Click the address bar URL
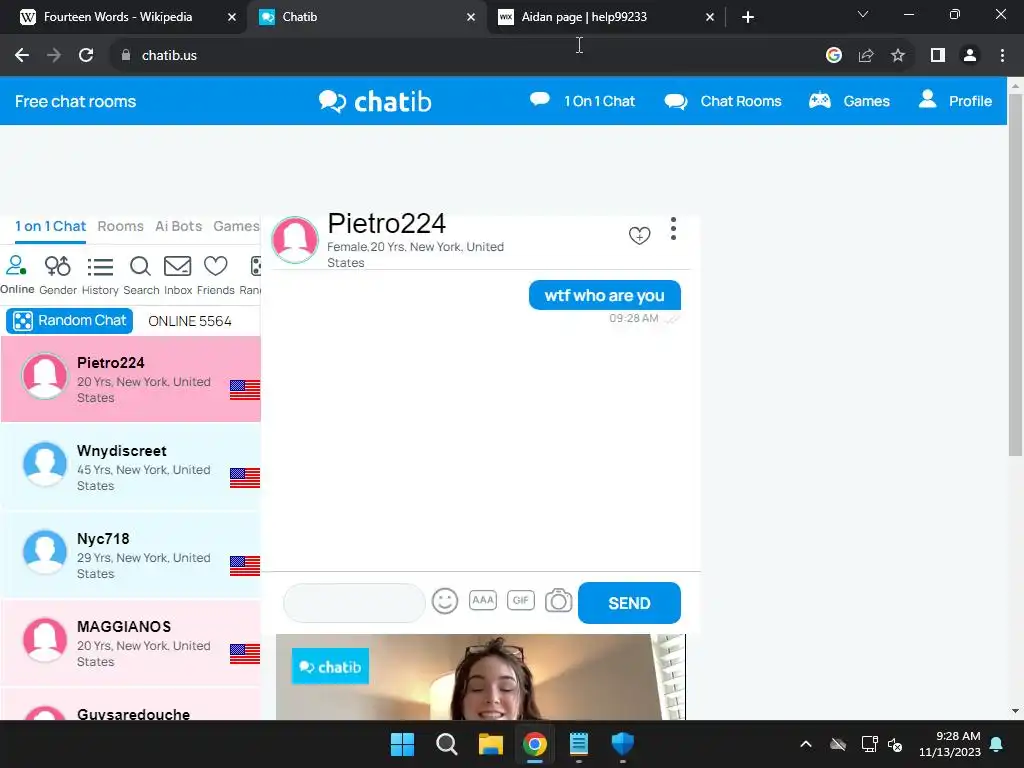The height and width of the screenshot is (768, 1024). pos(169,56)
